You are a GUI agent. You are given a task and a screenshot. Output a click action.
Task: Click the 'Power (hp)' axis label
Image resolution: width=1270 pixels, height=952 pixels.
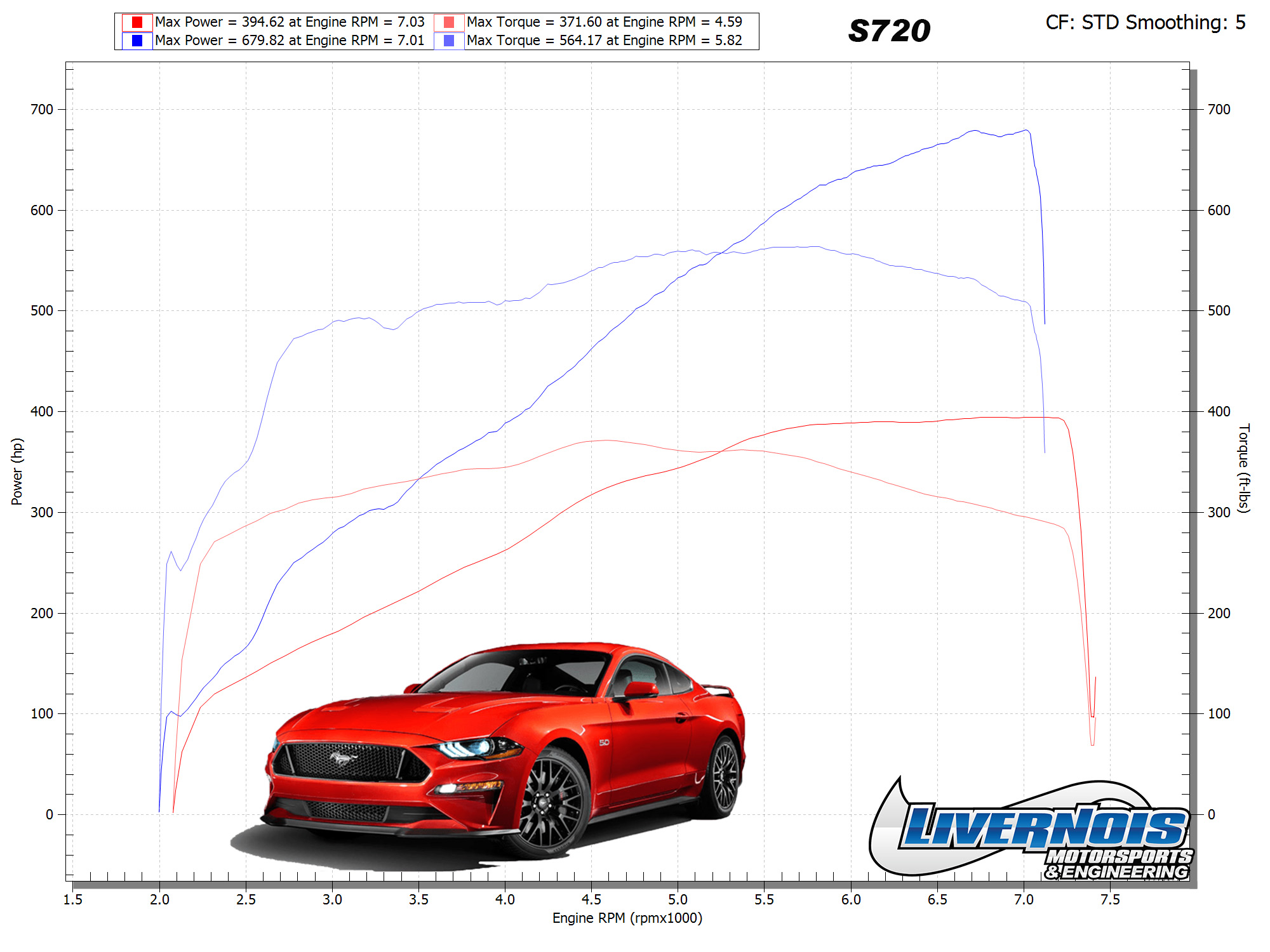[x=17, y=472]
